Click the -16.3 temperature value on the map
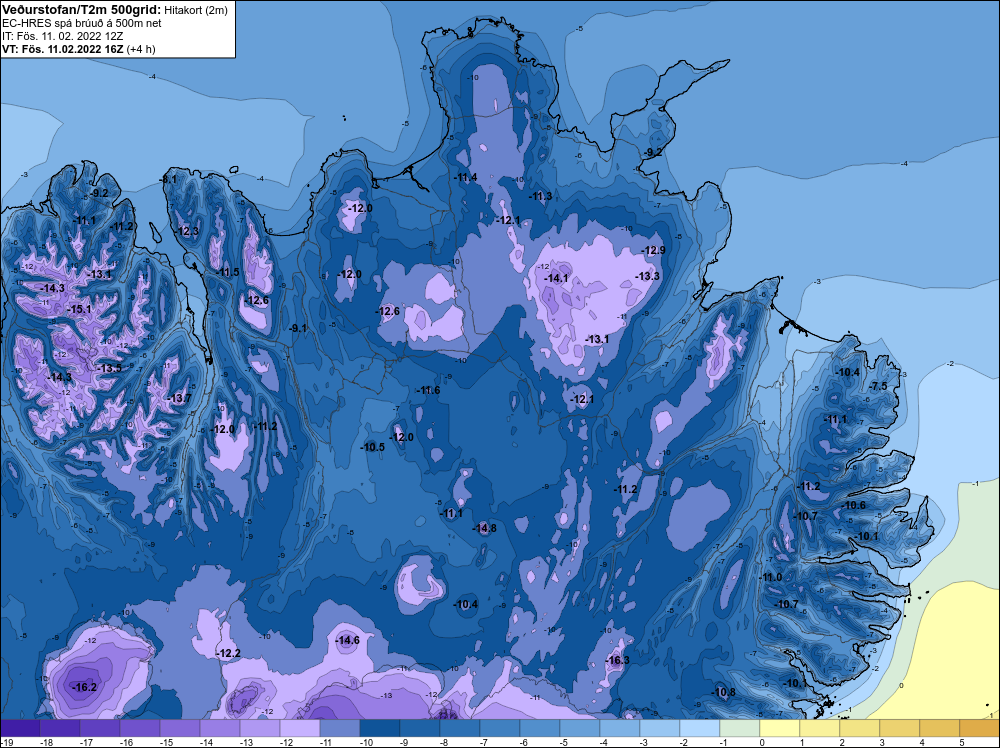This screenshot has height=748, width=1000. (617, 660)
